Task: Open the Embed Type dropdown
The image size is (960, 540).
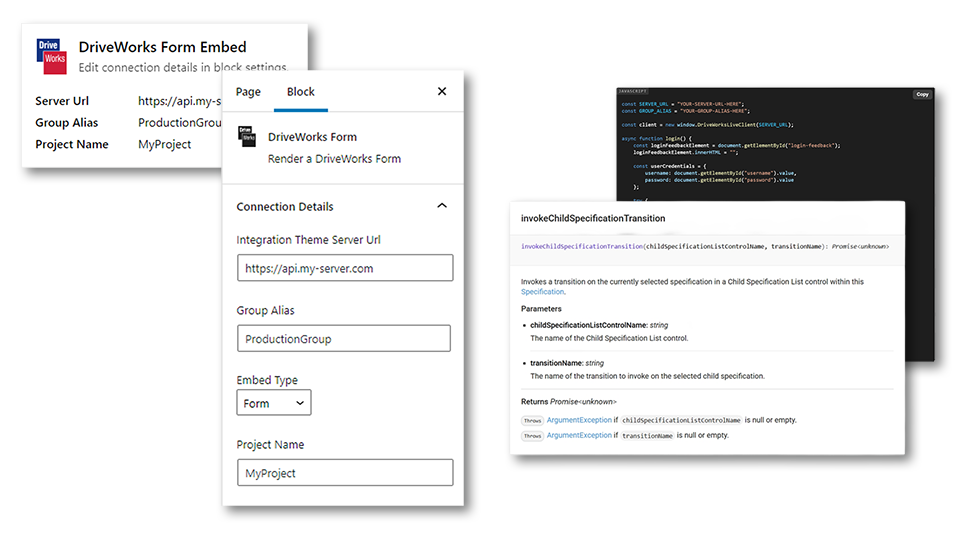Action: pos(274,403)
